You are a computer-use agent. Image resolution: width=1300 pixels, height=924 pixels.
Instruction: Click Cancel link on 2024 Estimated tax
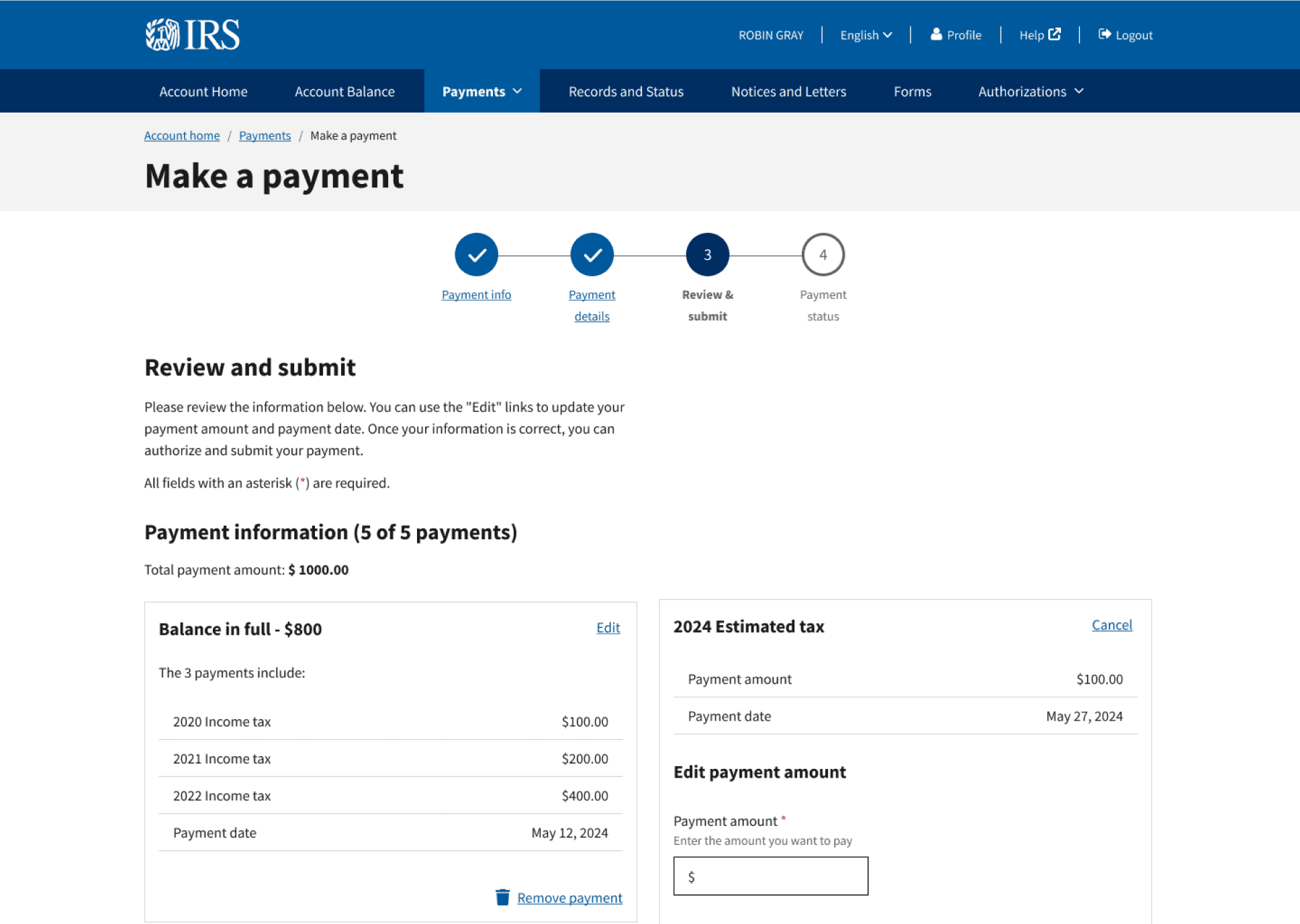click(1111, 625)
